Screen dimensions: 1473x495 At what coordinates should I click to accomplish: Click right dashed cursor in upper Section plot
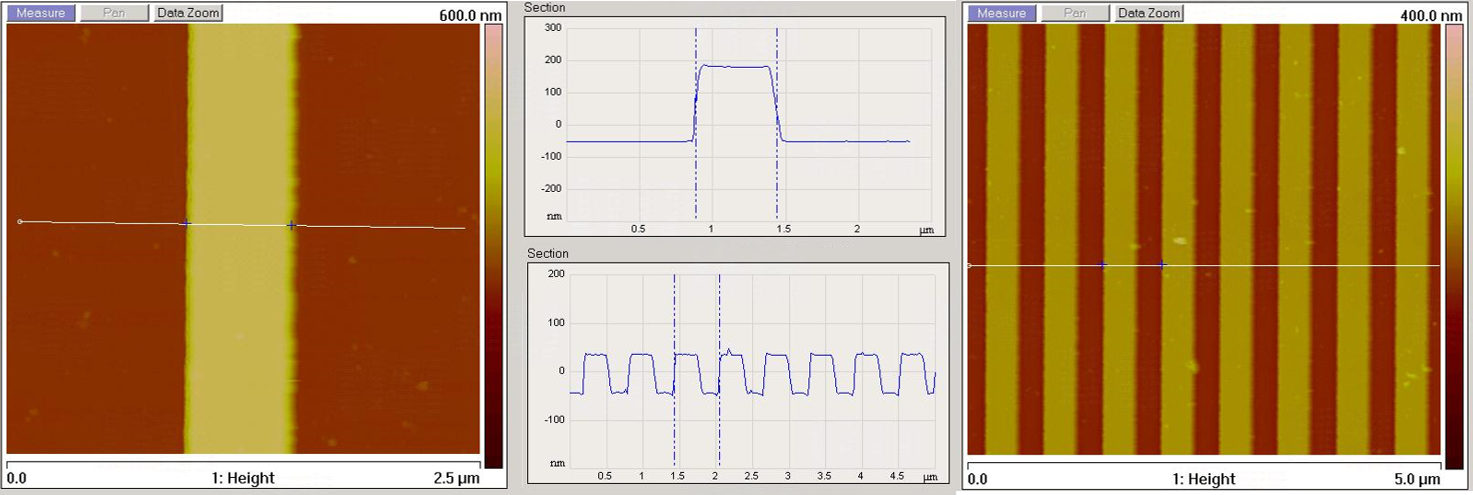pos(777,123)
